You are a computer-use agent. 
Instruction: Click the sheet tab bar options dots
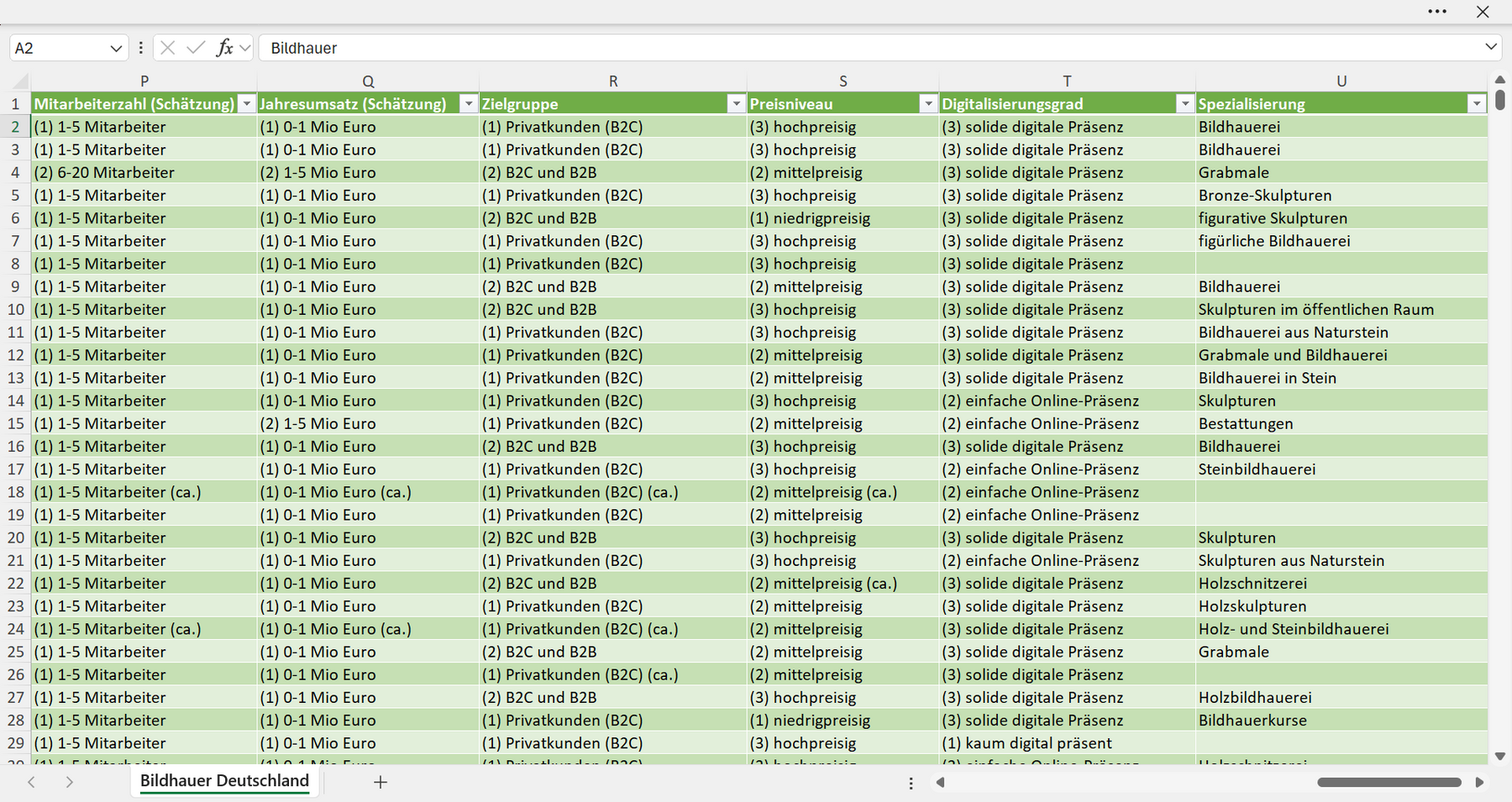pyautogui.click(x=911, y=783)
